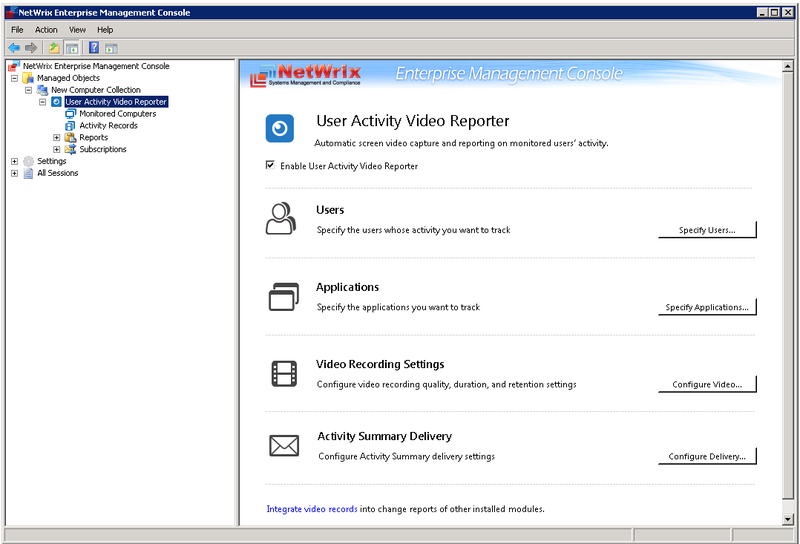This screenshot has width=800, height=544.
Task: Click the Specify Applications... button
Action: point(707,307)
